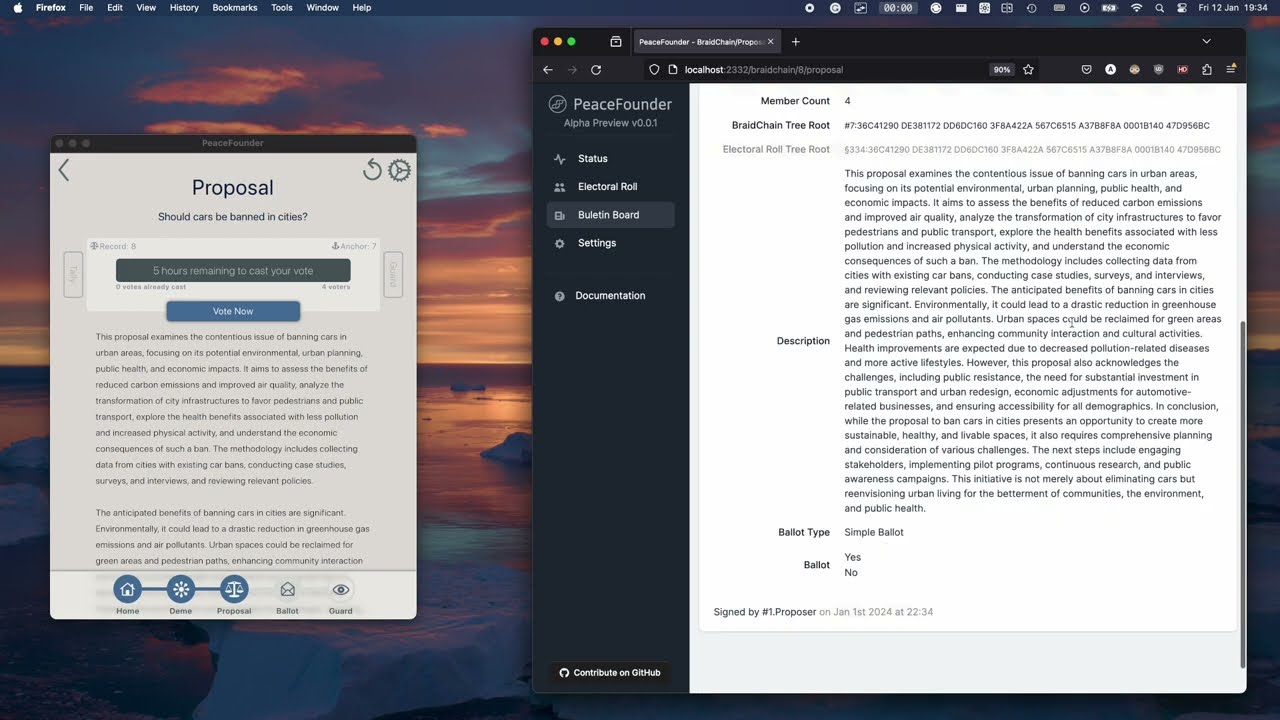Open a new Firefox tab with plus
The width and height of the screenshot is (1280, 720).
(x=796, y=42)
